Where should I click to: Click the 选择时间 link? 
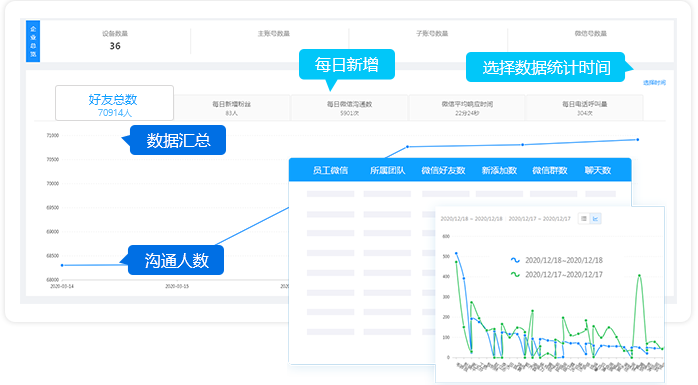654,83
